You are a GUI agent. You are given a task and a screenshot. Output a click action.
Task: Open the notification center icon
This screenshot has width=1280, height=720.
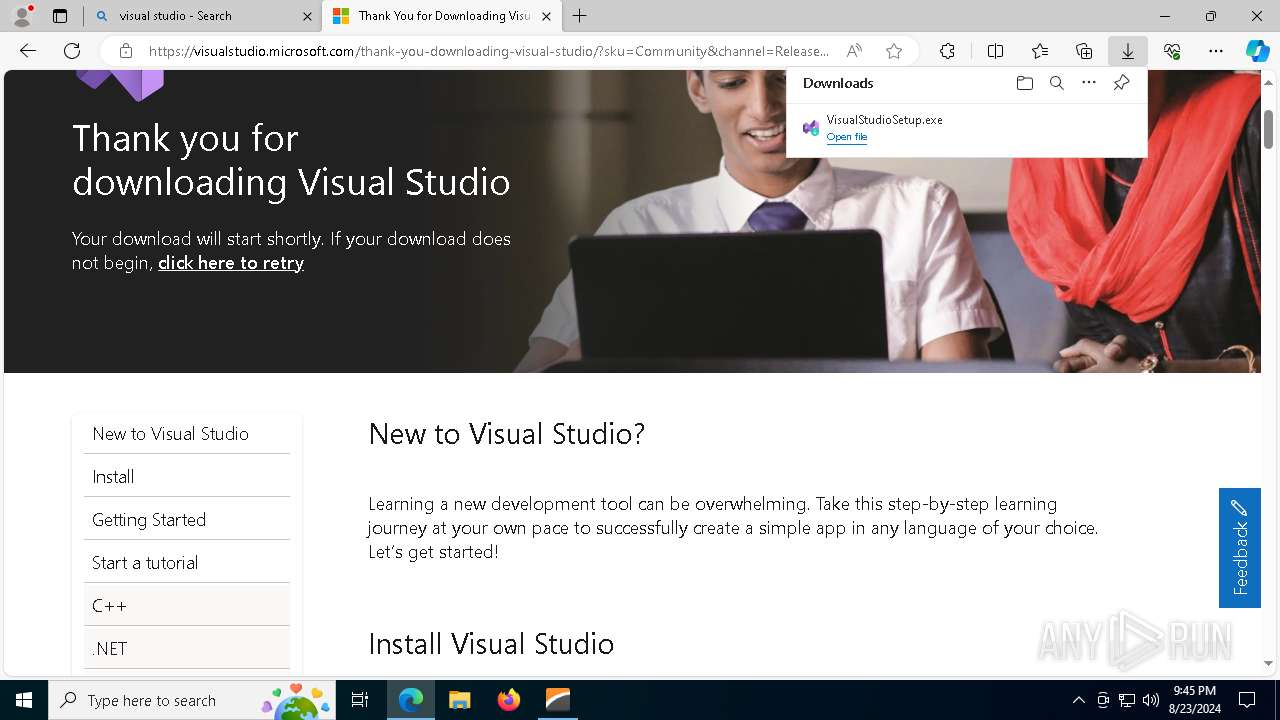coord(1247,700)
